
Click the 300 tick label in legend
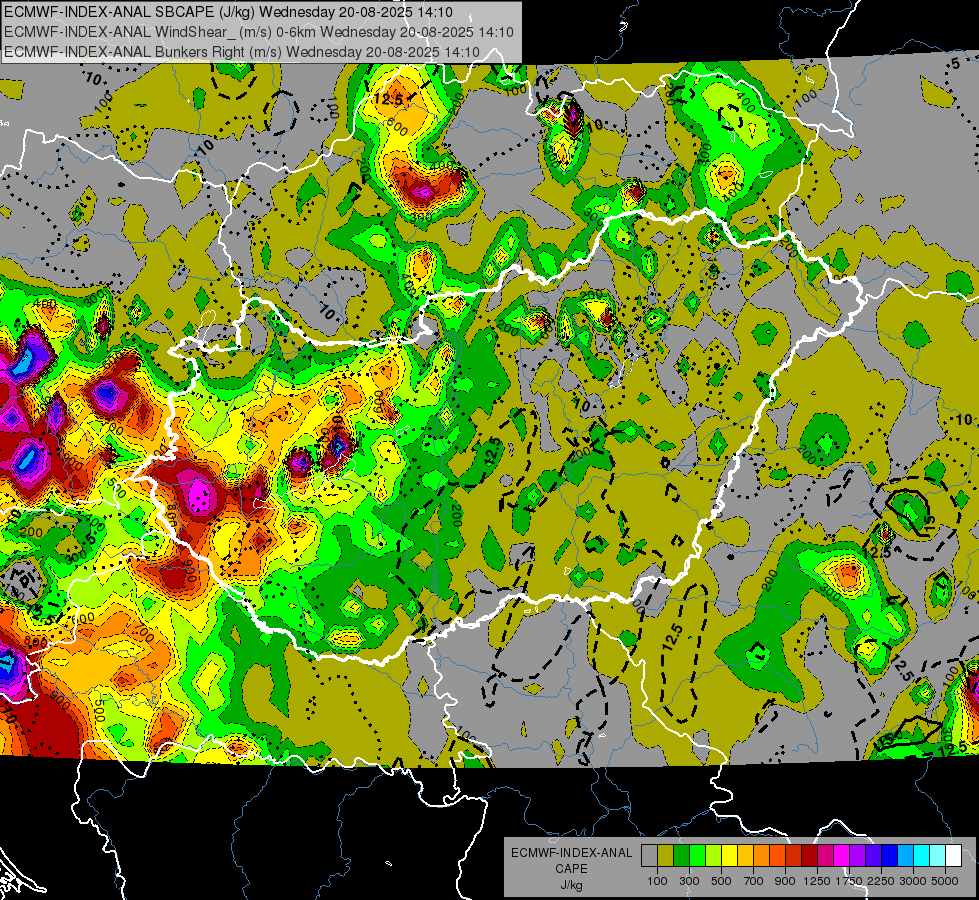[689, 881]
